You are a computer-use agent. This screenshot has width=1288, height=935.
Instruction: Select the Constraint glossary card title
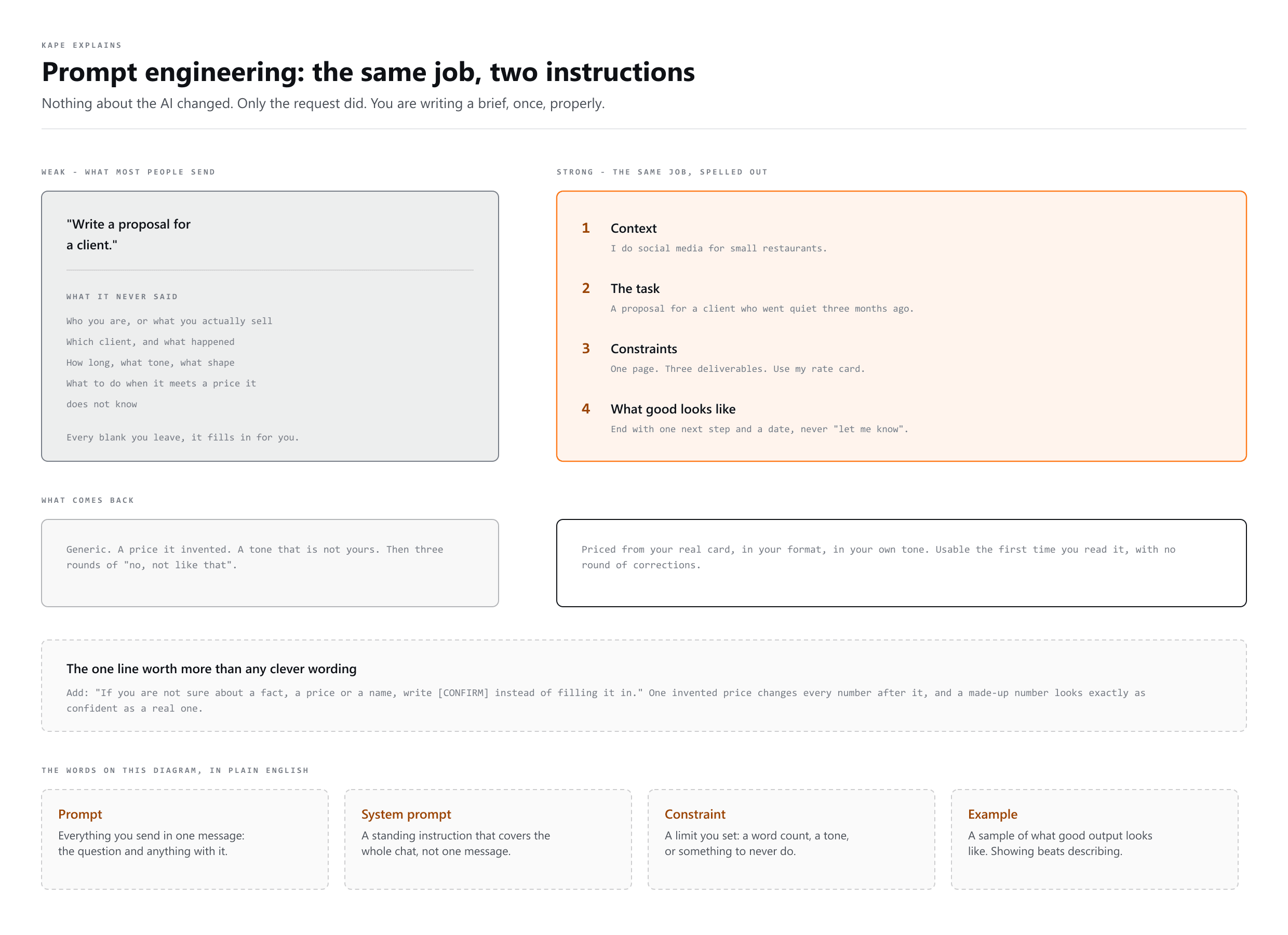click(x=694, y=814)
